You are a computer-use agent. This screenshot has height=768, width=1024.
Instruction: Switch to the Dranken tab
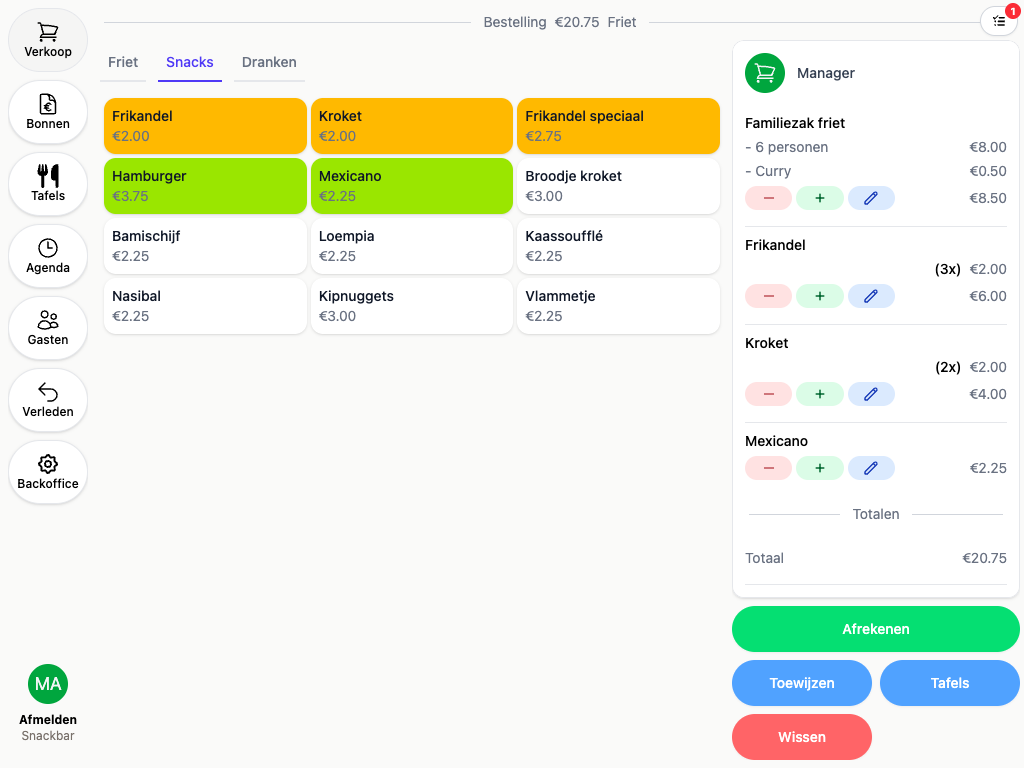pos(269,63)
